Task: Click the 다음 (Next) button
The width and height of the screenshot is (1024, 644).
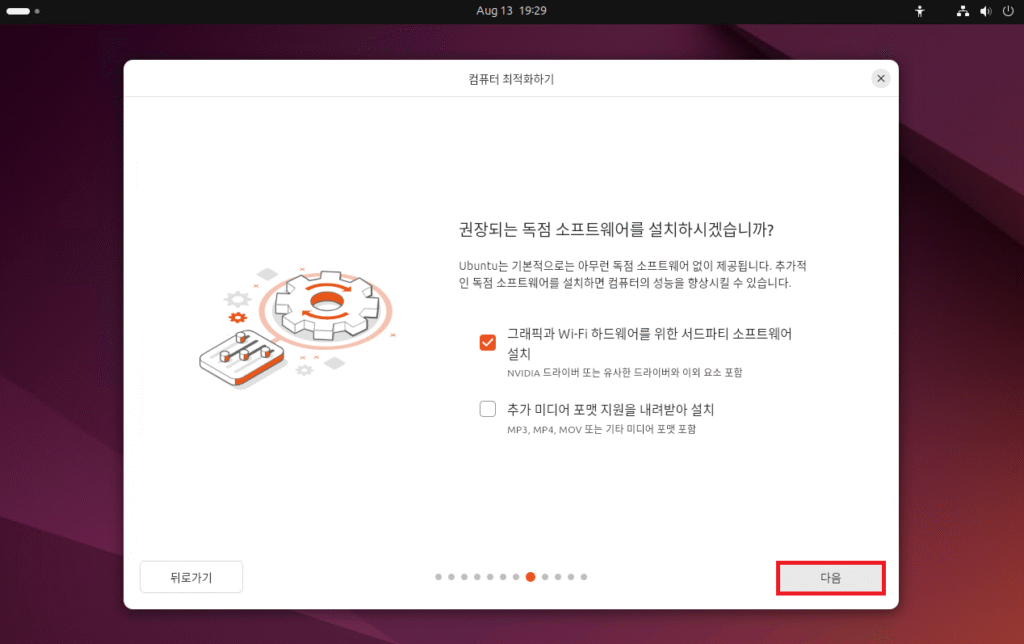Action: 831,578
